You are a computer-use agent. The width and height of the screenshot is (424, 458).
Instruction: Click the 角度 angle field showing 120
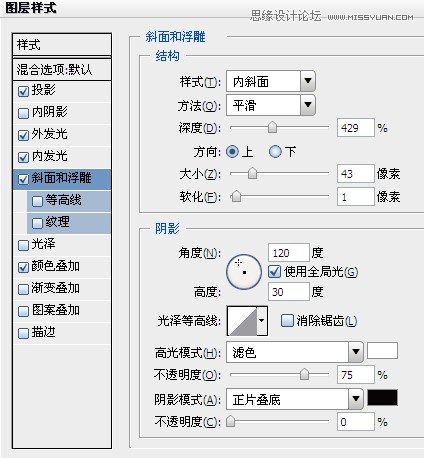289,253
